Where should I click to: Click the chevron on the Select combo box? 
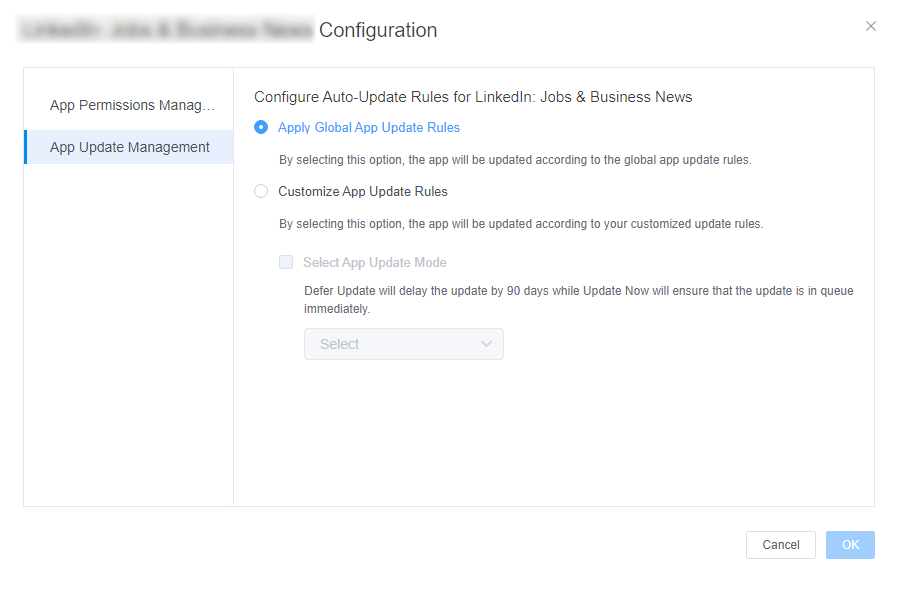(487, 344)
